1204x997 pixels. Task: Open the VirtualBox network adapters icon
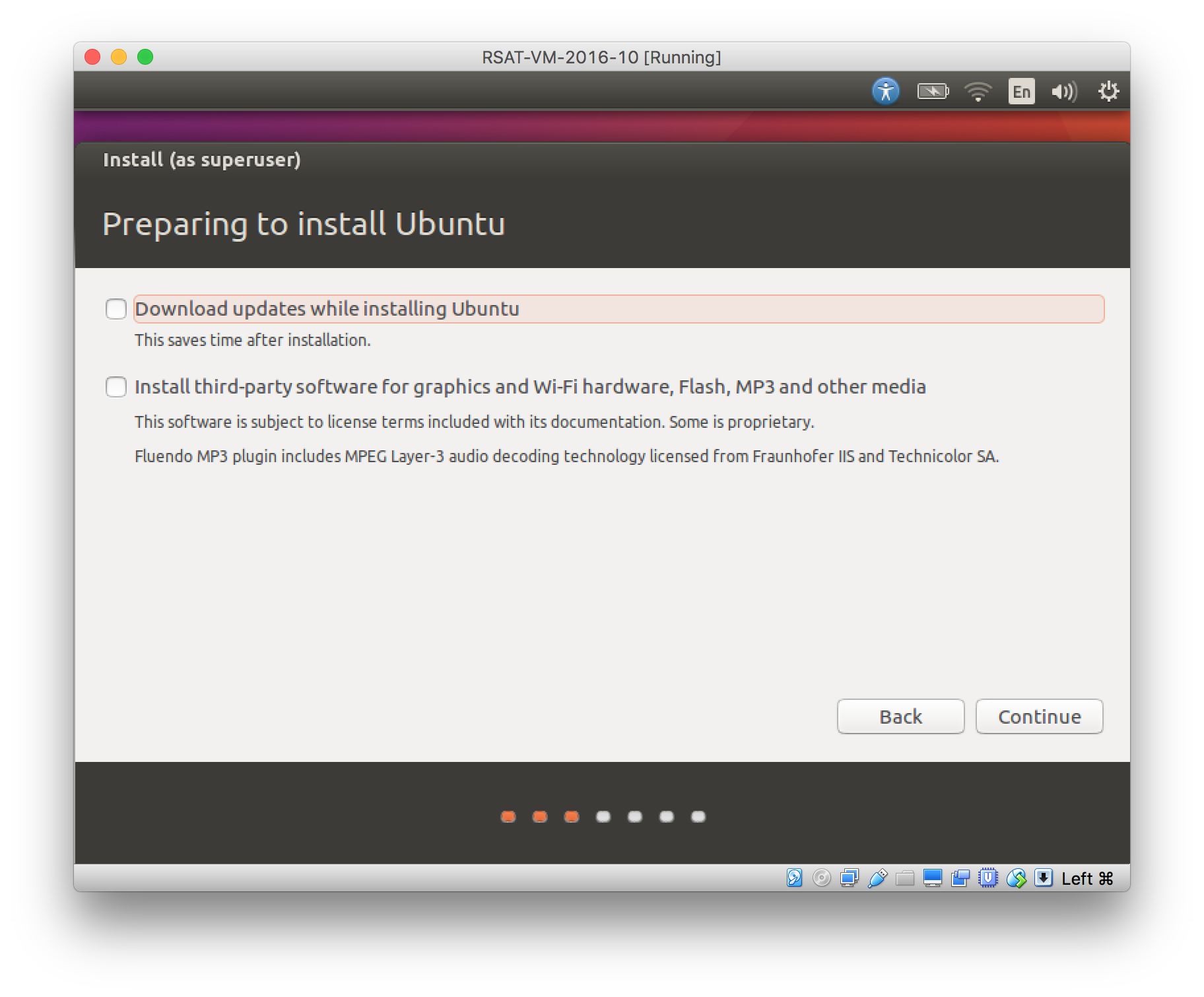850,878
